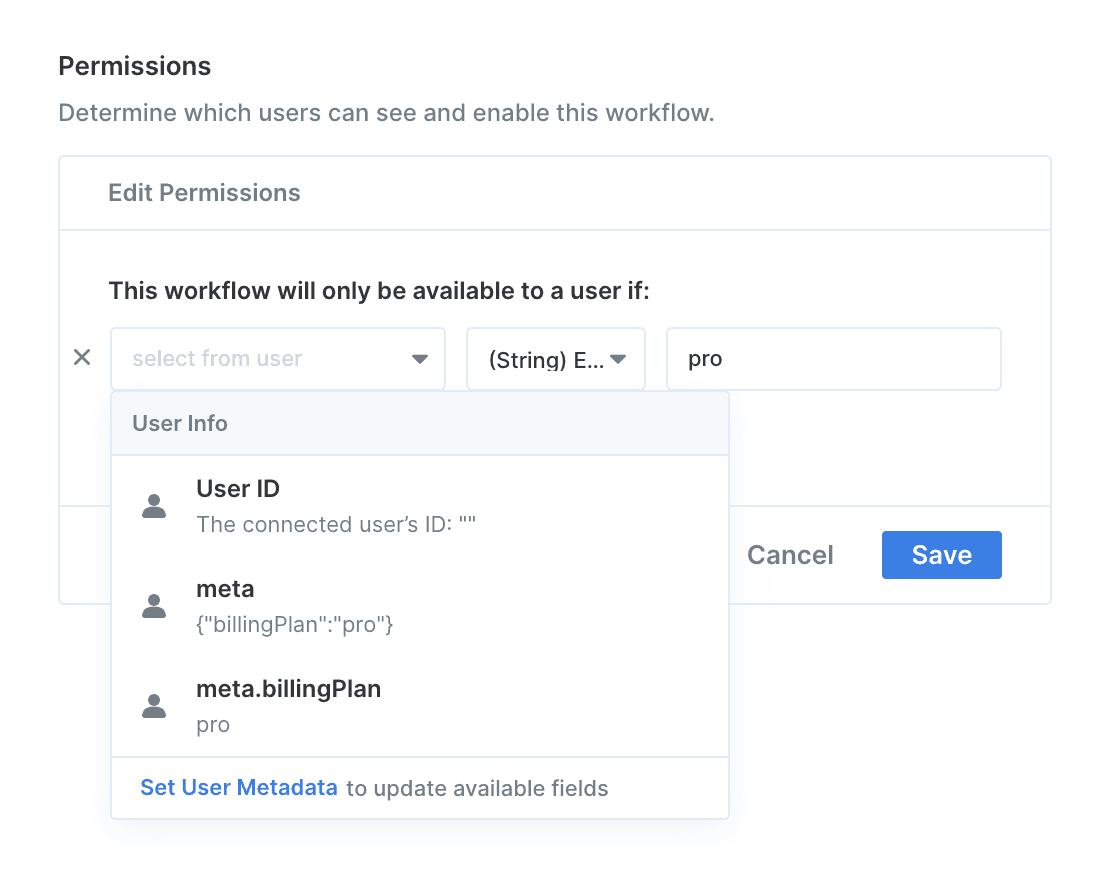Click the caret arrow in user field selector
Viewport: 1112px width, 884px height.
click(420, 359)
